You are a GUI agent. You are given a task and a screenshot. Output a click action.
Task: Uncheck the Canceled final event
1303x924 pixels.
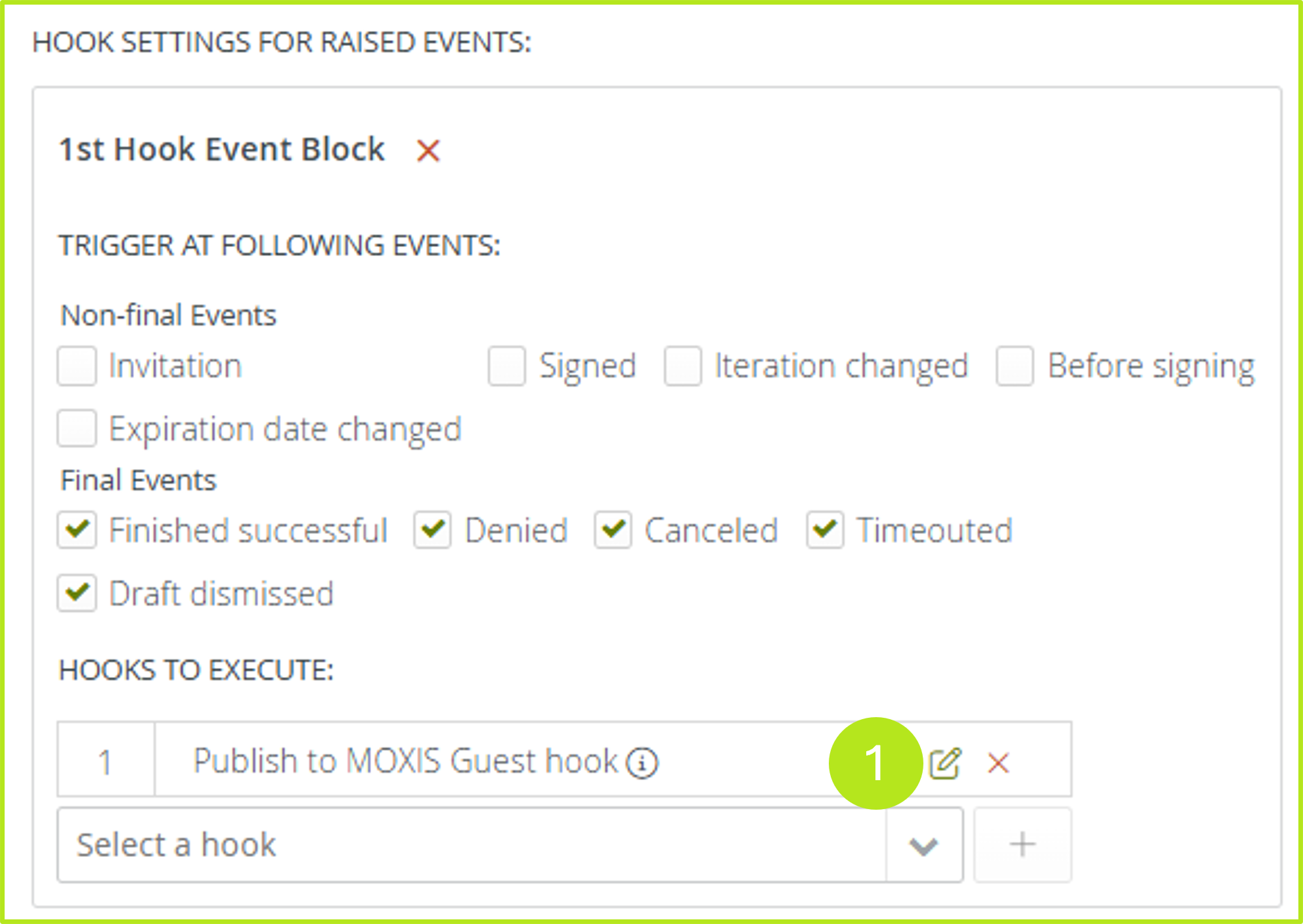[x=612, y=529]
